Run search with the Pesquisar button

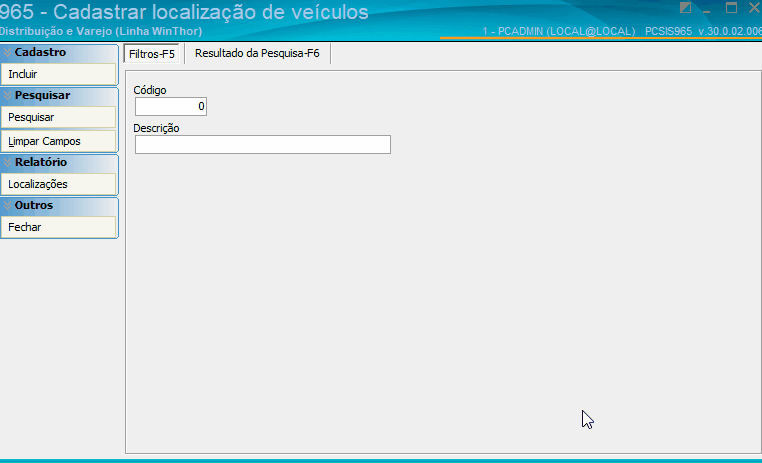pos(58,118)
